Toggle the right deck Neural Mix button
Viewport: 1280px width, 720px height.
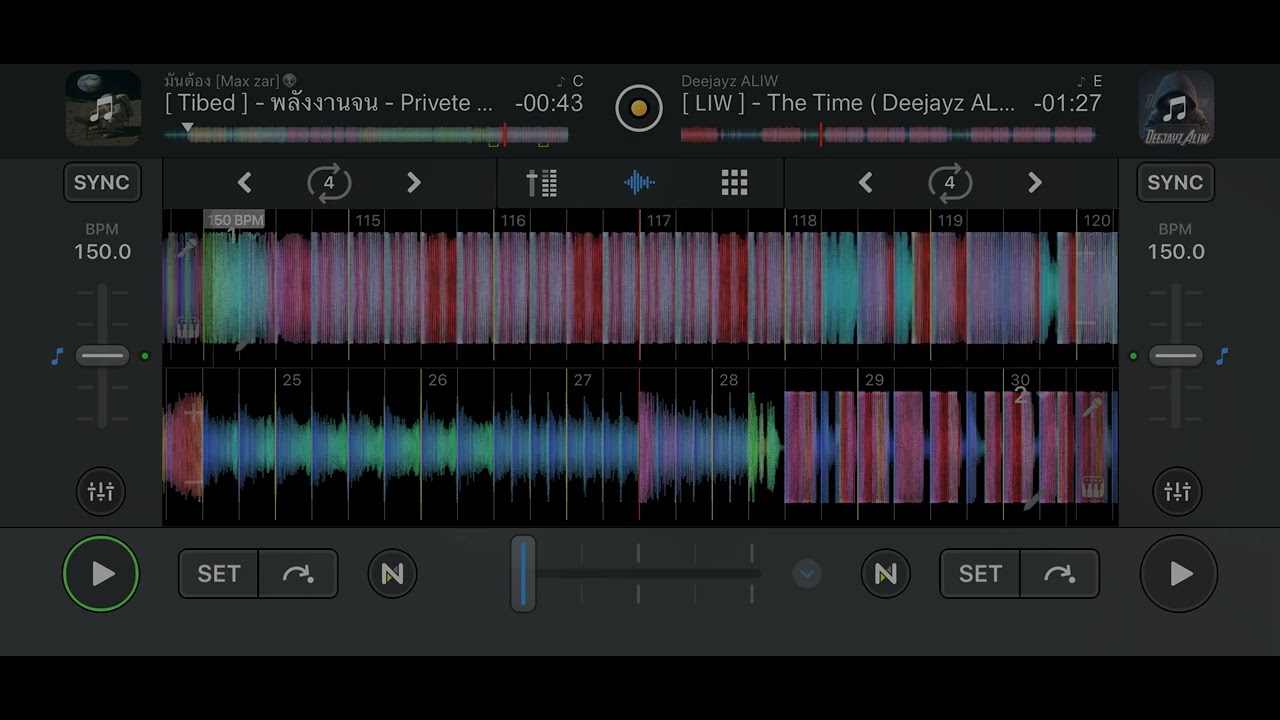[x=886, y=574]
